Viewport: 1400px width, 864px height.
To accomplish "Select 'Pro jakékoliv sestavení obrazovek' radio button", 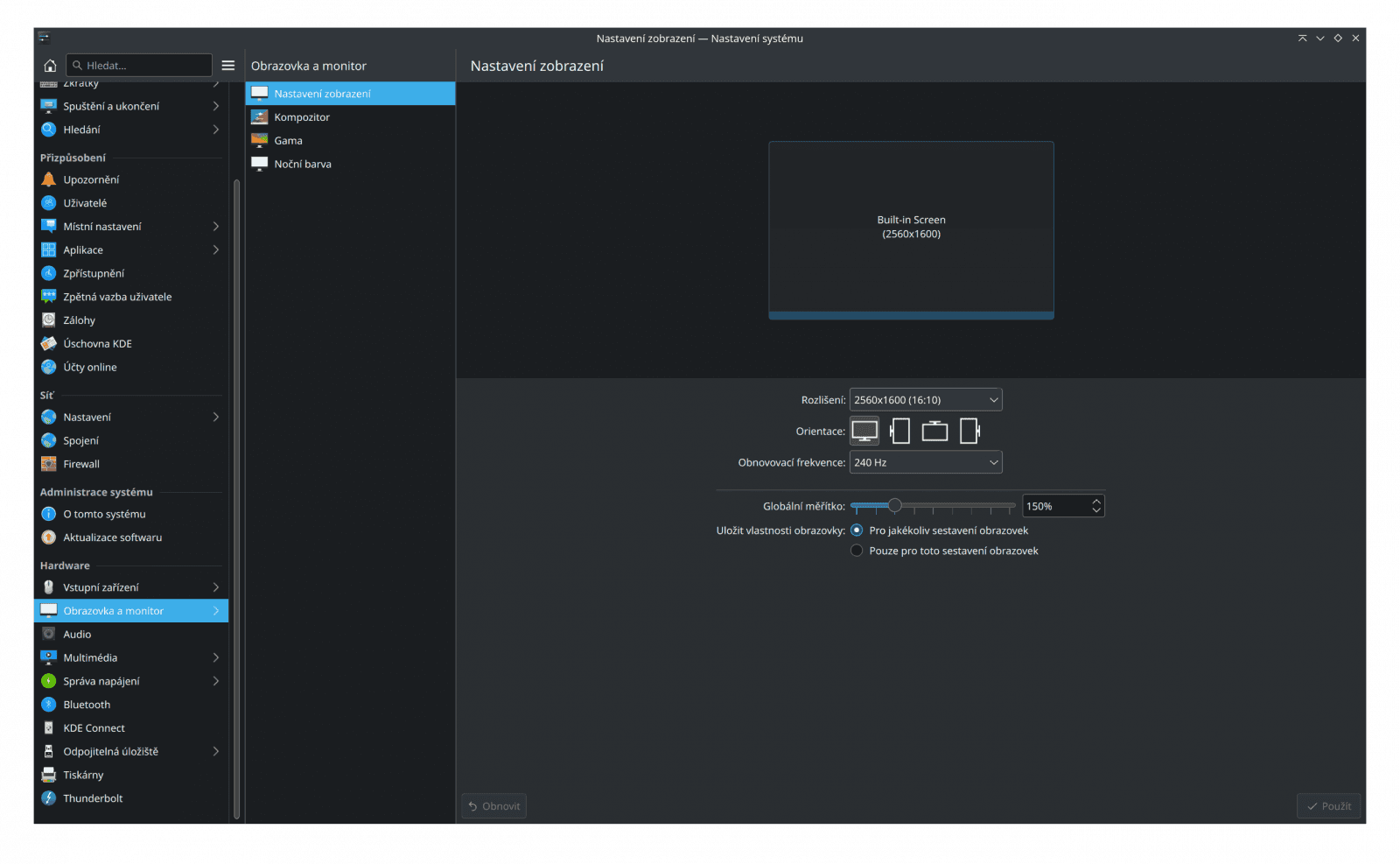I will click(x=857, y=530).
